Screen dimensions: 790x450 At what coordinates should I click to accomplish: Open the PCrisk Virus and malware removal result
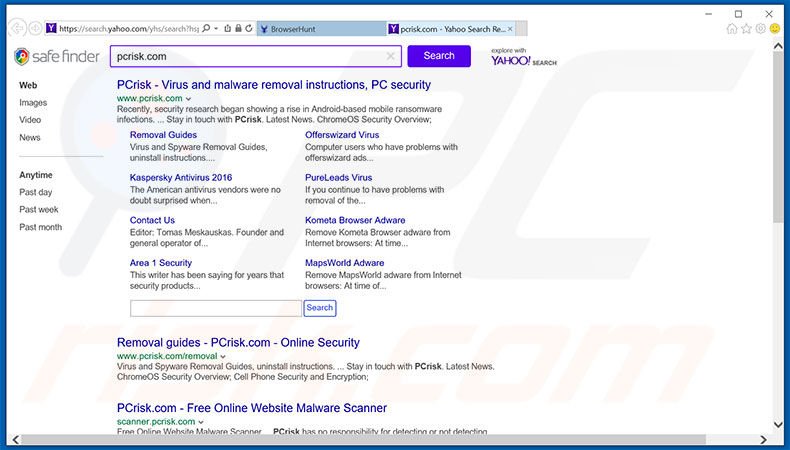coord(274,85)
